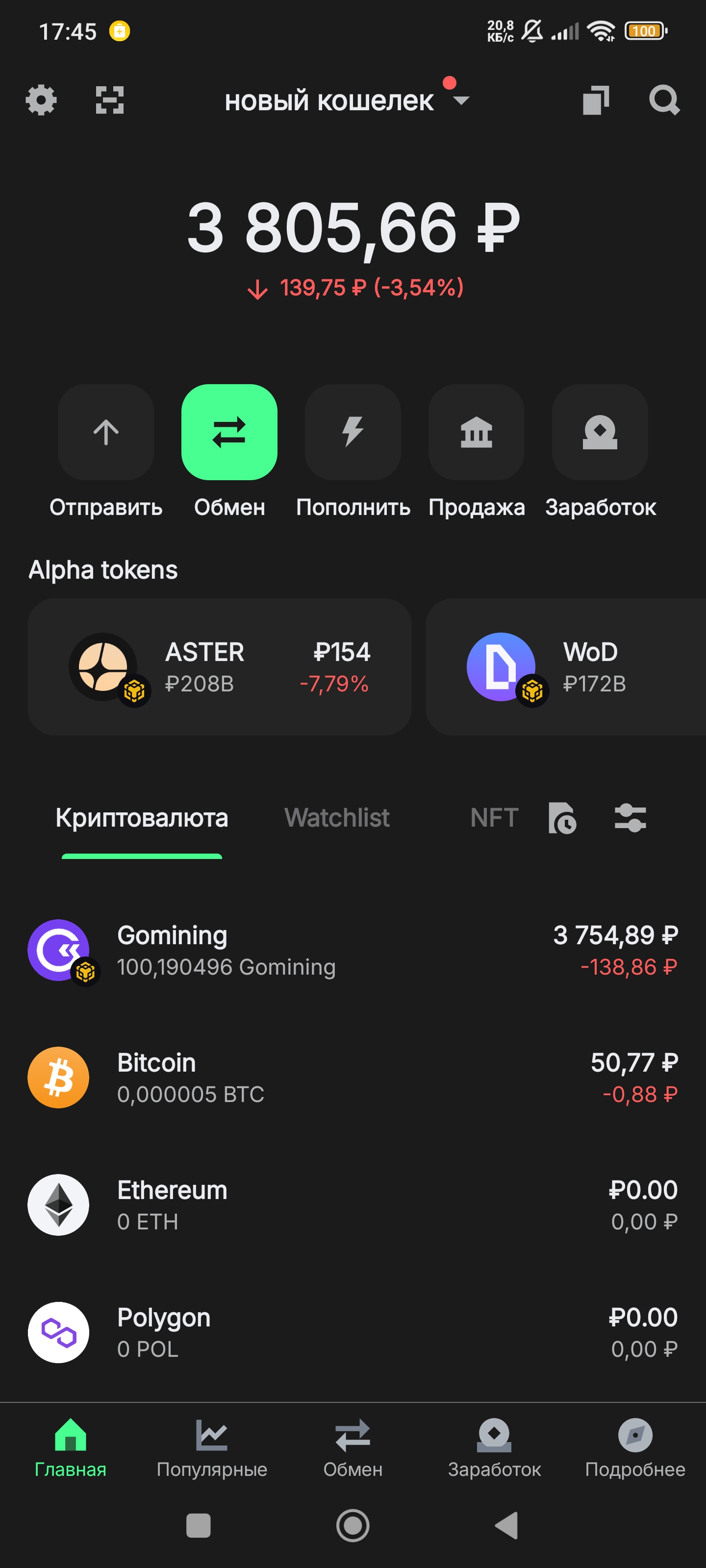Image resolution: width=706 pixels, height=1568 pixels.
Task: Open the copy address icon
Action: 596,100
